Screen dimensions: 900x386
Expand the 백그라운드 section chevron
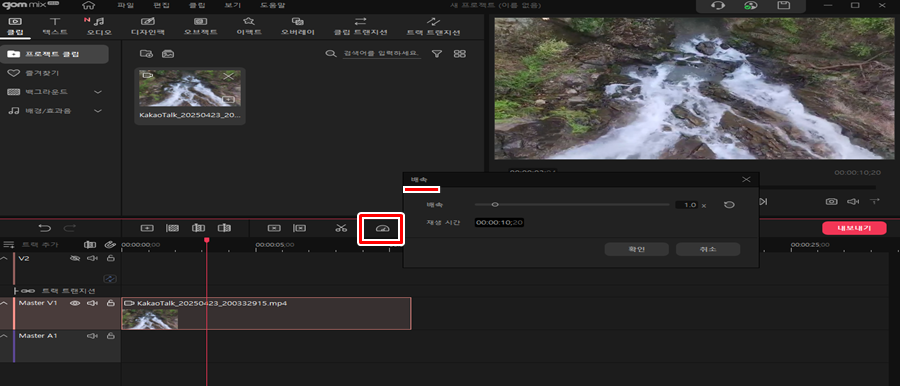tap(98, 92)
